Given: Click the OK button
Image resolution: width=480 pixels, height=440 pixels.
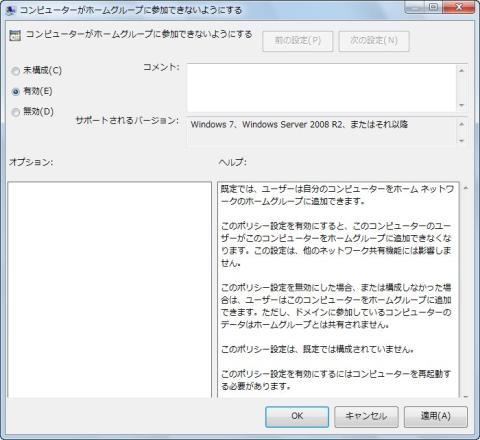Looking at the screenshot, I should coord(297,416).
